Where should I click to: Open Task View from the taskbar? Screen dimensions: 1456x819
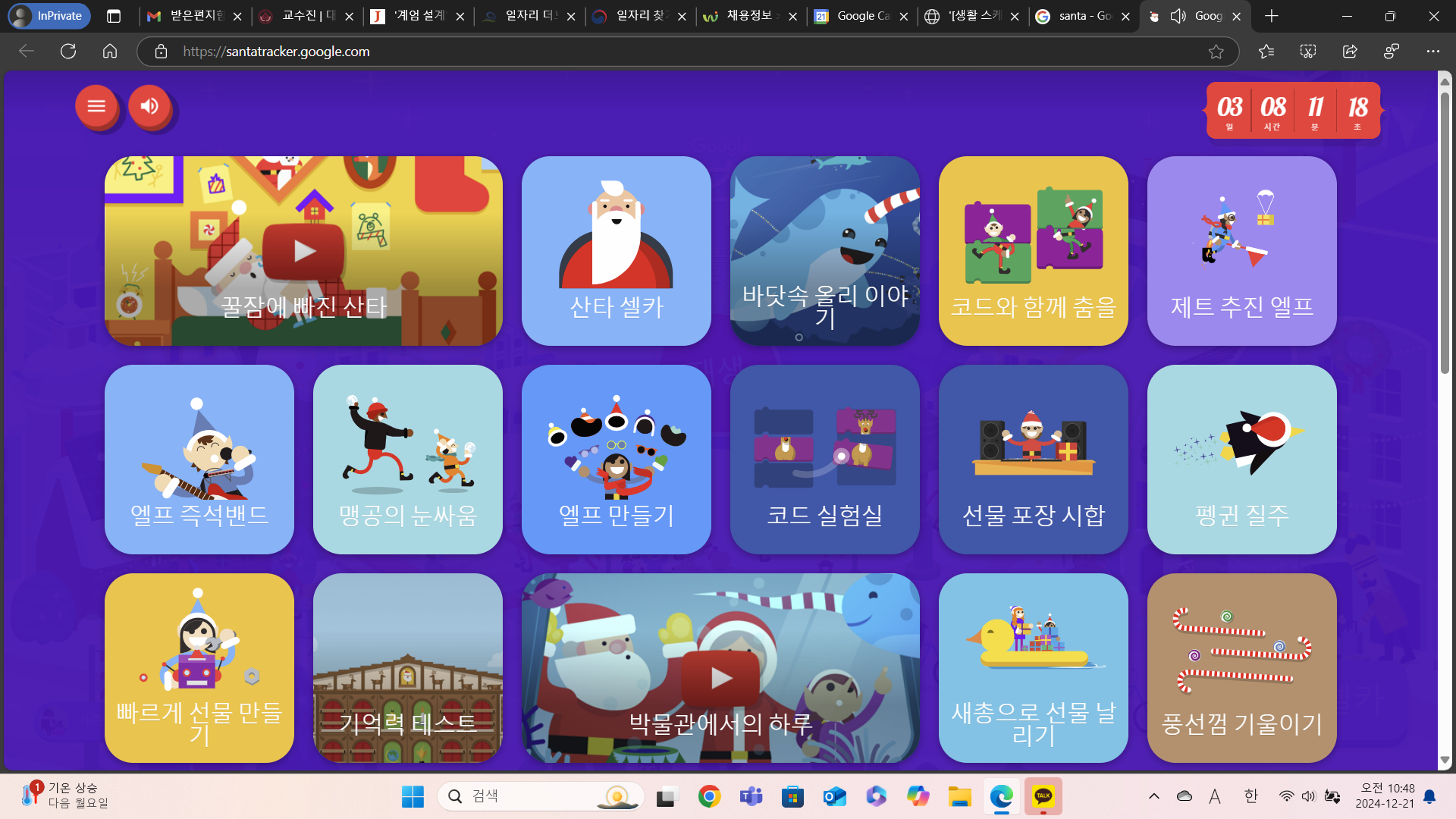(666, 796)
